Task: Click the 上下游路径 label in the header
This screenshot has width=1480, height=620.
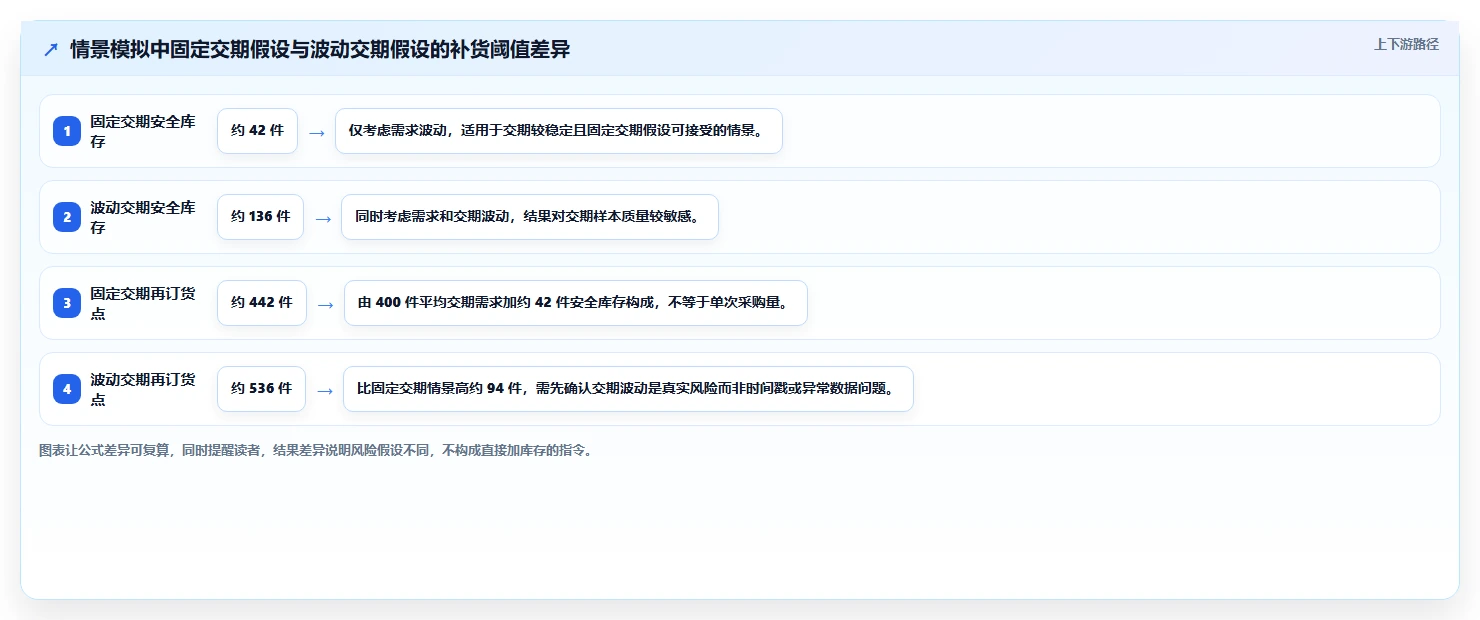Action: [1406, 44]
